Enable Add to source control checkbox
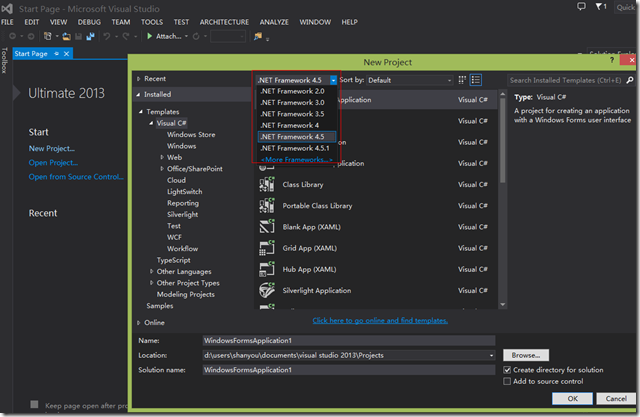Image resolution: width=640 pixels, height=417 pixels. coord(508,381)
